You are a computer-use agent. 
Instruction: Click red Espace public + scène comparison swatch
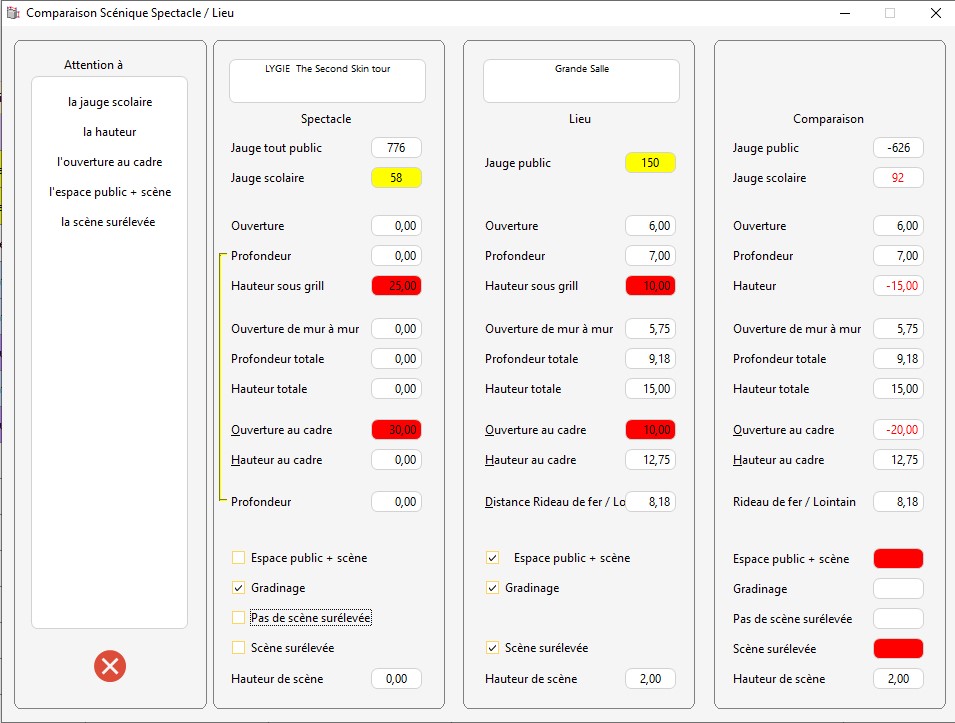[x=897, y=559]
